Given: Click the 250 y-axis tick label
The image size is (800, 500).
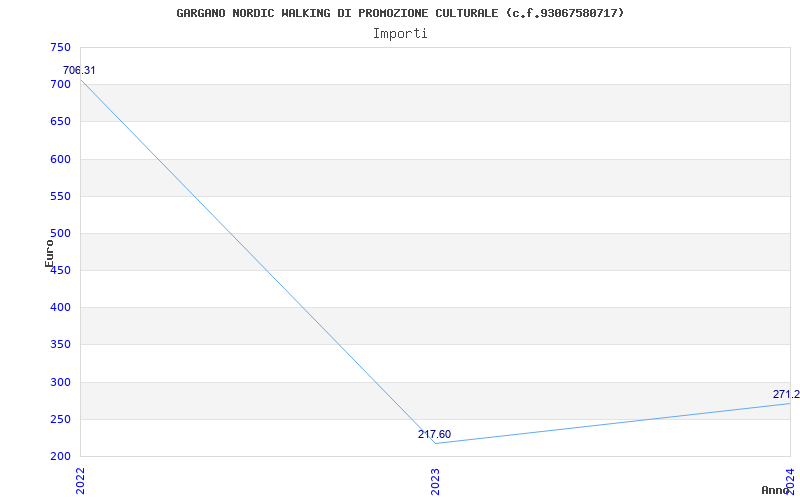Looking at the screenshot, I should coord(60,419).
